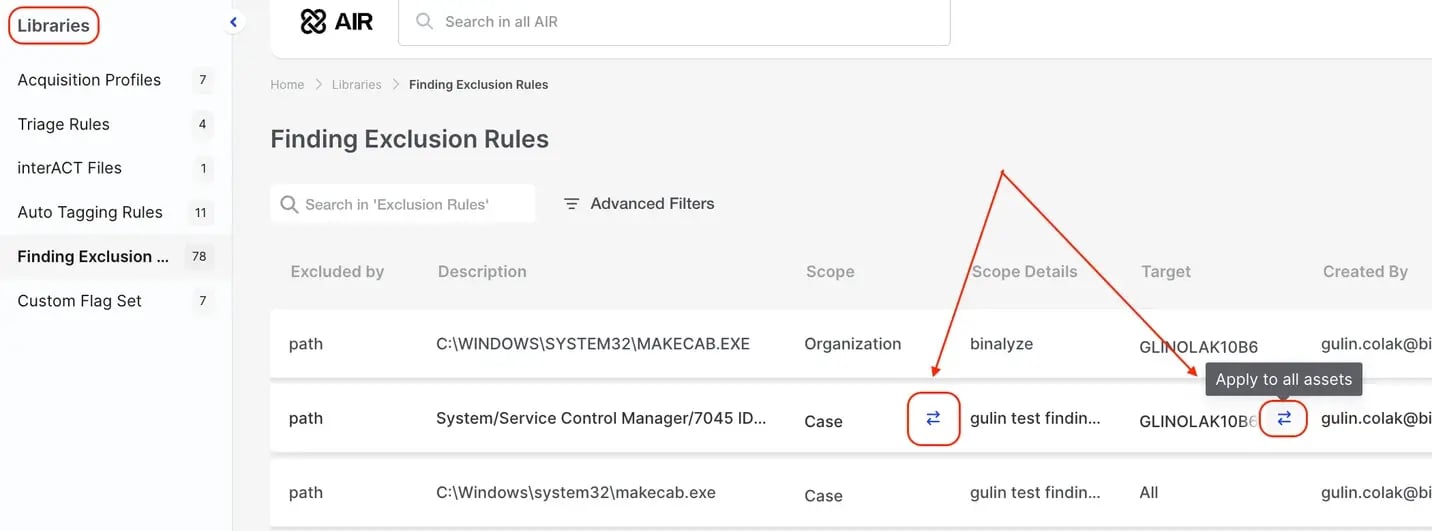Sort by the Excluded by column header

(337, 272)
